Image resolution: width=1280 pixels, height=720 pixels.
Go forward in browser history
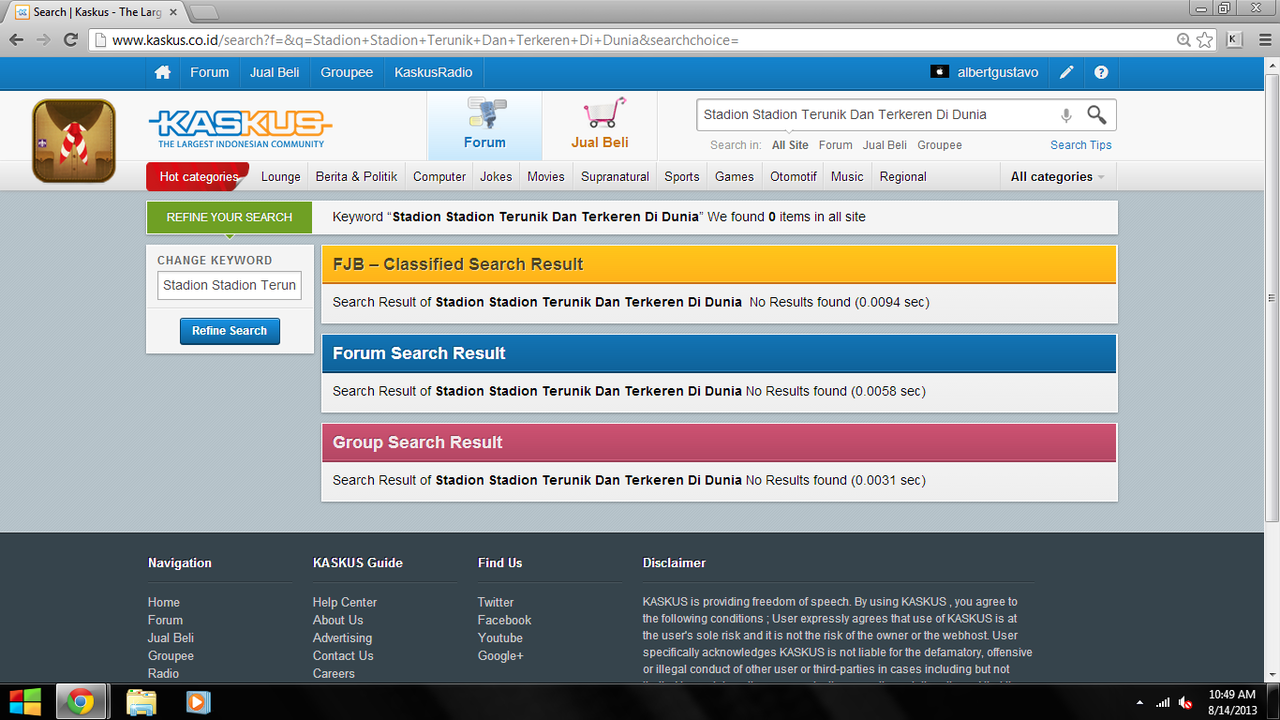point(43,40)
